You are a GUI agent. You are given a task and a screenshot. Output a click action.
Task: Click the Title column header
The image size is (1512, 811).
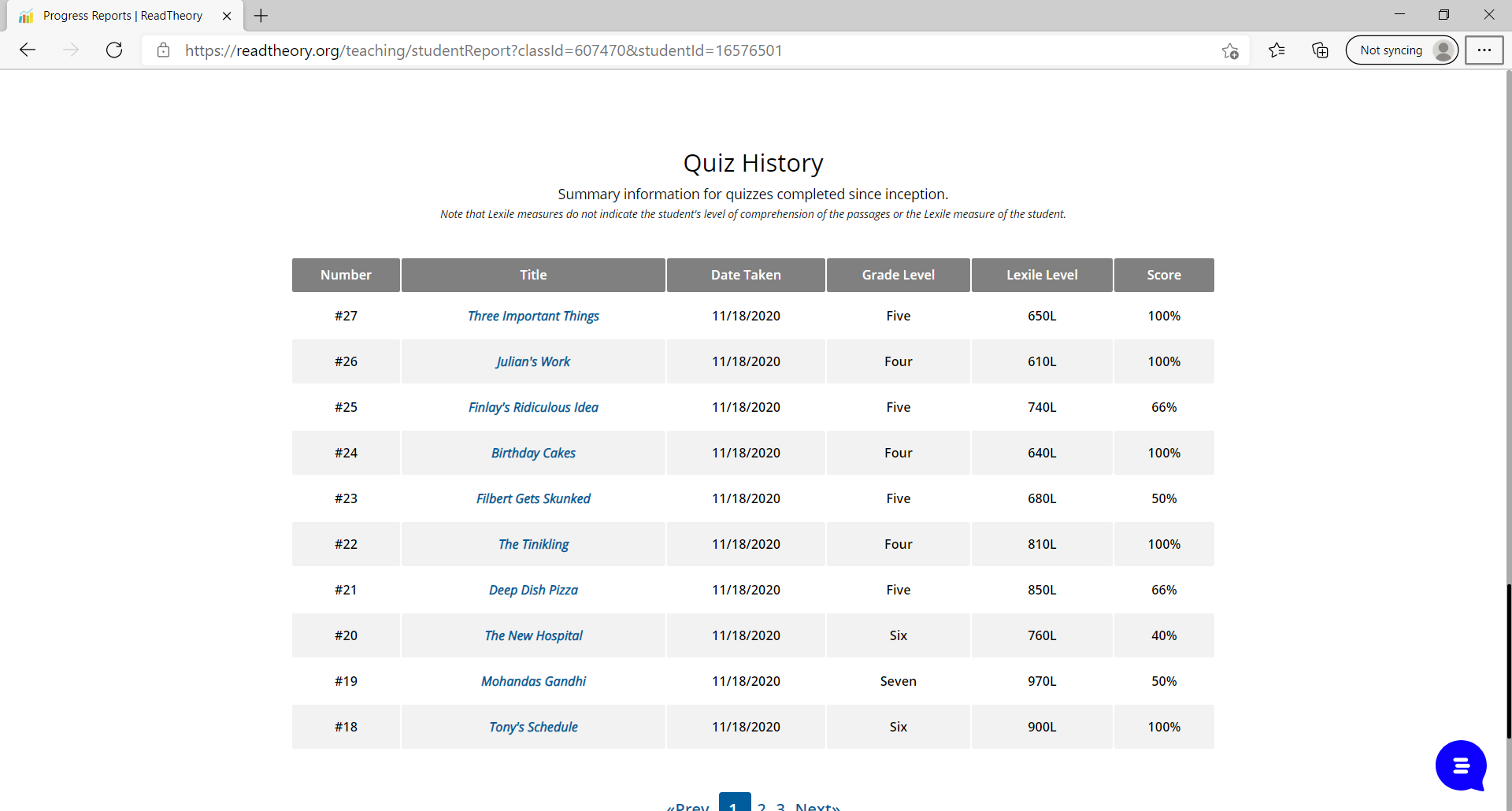[x=533, y=275]
